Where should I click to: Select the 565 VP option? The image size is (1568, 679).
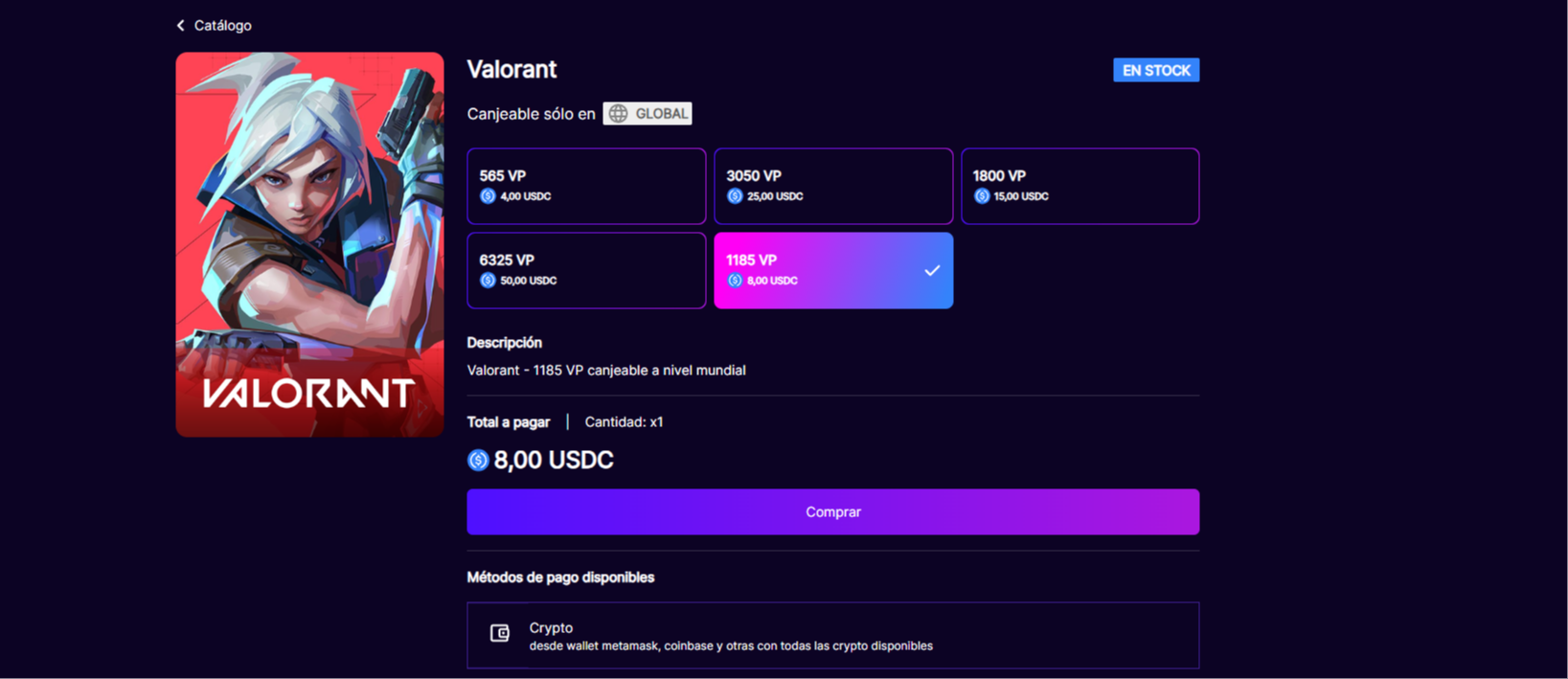point(586,186)
